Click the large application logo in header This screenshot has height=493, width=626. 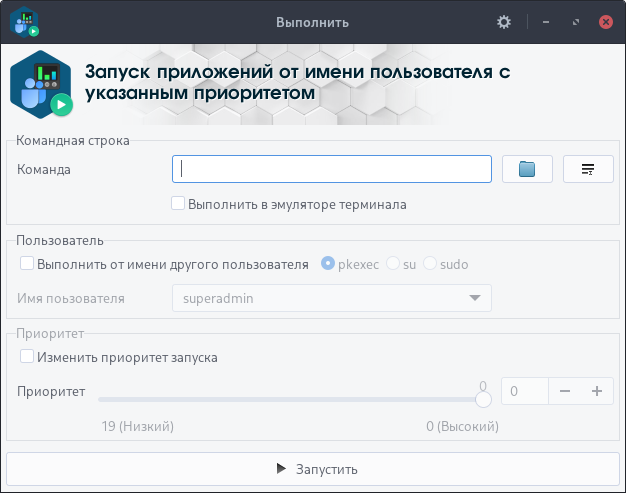coord(42,85)
